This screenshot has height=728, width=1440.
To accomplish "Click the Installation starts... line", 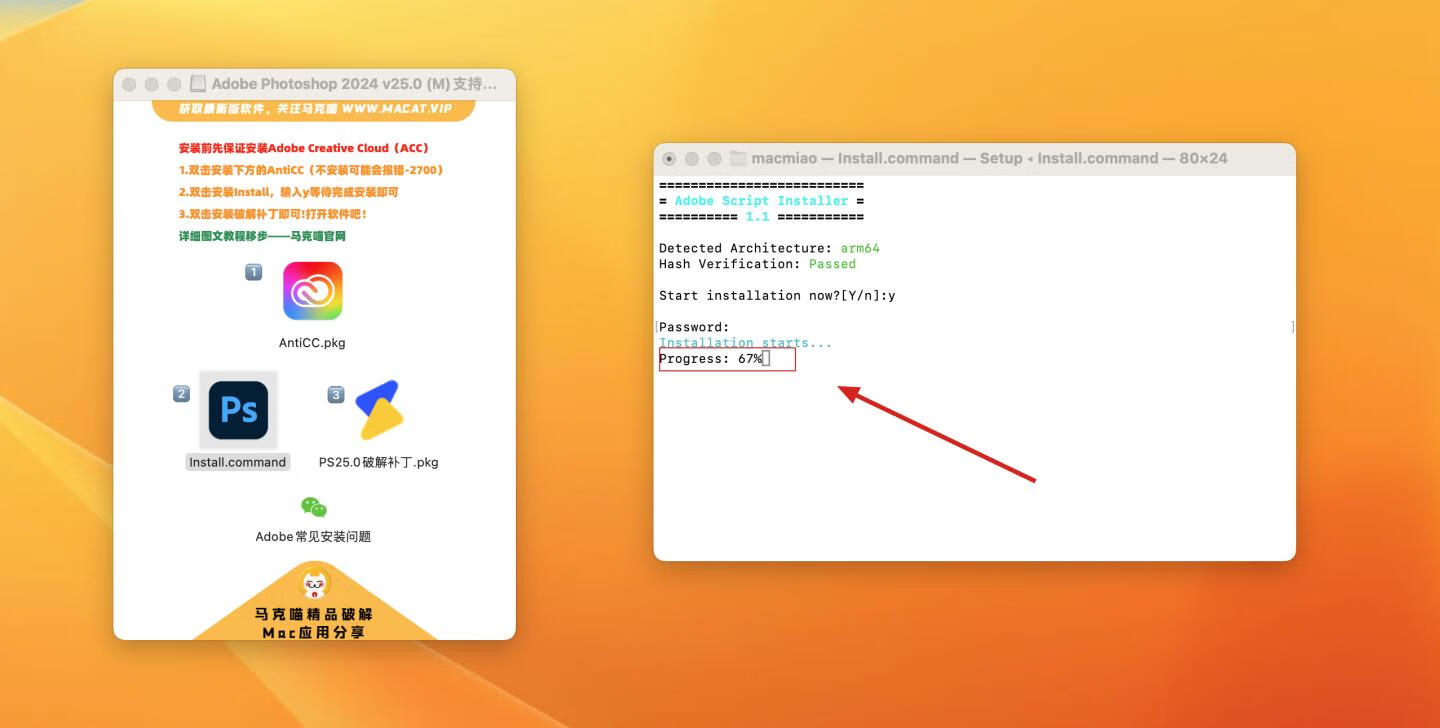I will click(x=745, y=343).
